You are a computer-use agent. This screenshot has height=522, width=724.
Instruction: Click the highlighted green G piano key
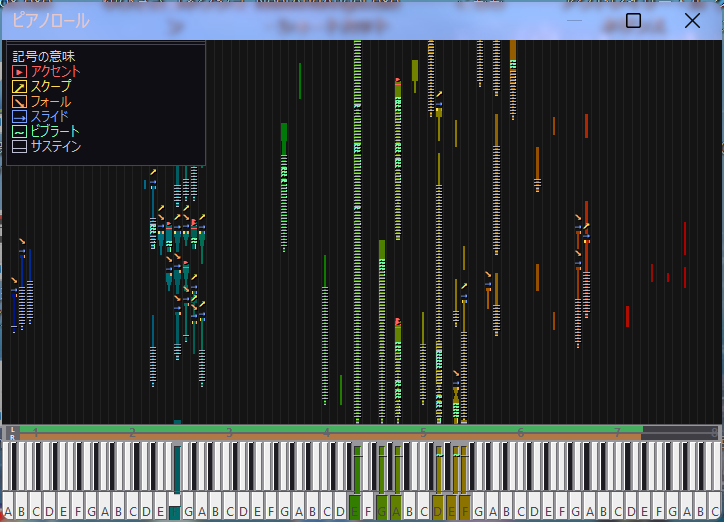(x=382, y=508)
